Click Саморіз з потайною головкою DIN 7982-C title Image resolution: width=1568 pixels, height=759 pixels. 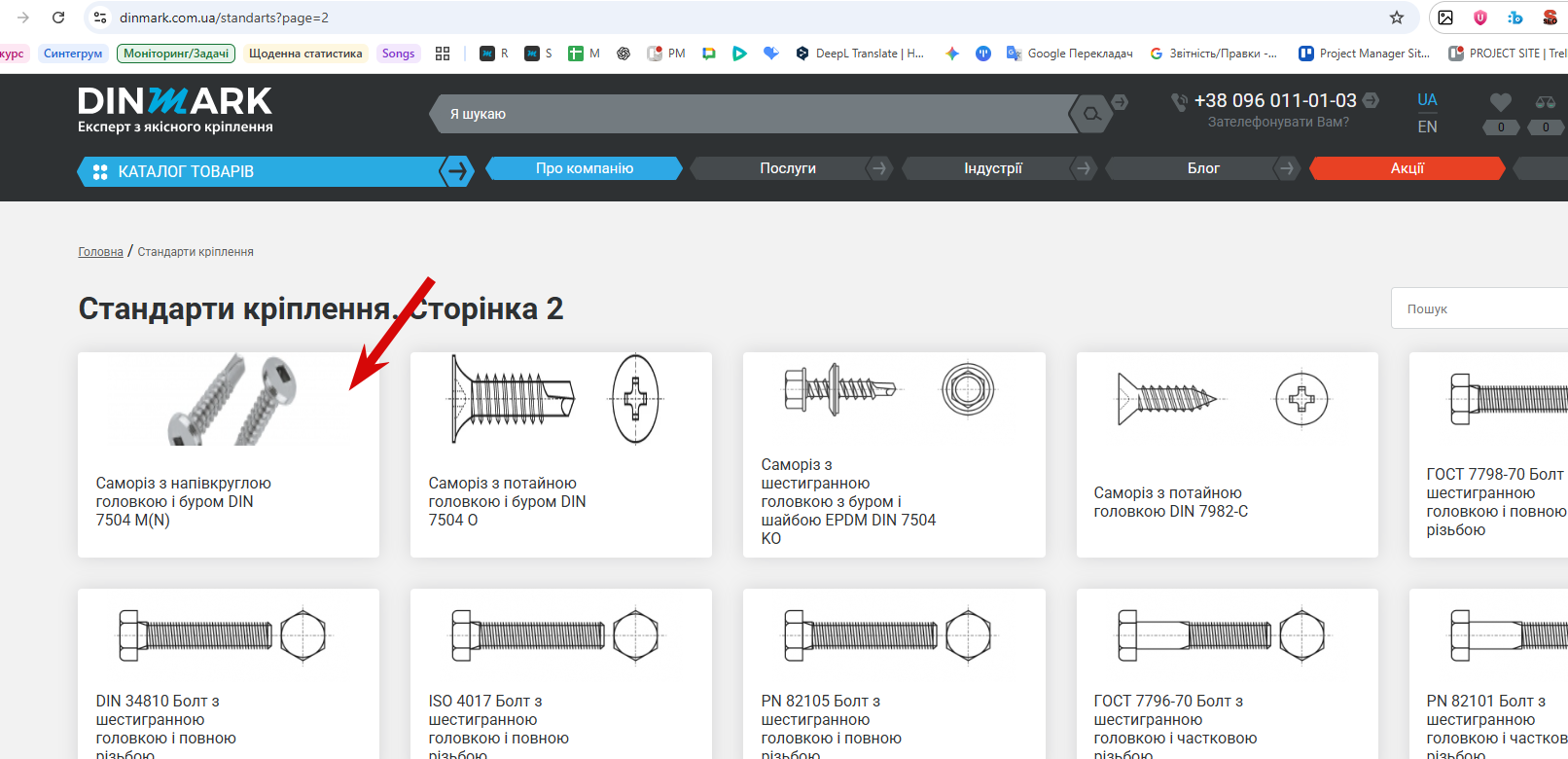1171,502
